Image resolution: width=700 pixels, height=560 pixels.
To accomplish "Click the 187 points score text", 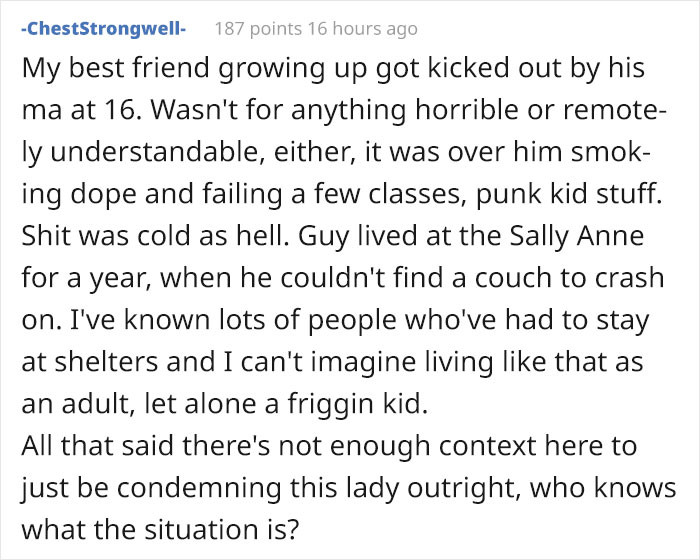I will pyautogui.click(x=258, y=29).
